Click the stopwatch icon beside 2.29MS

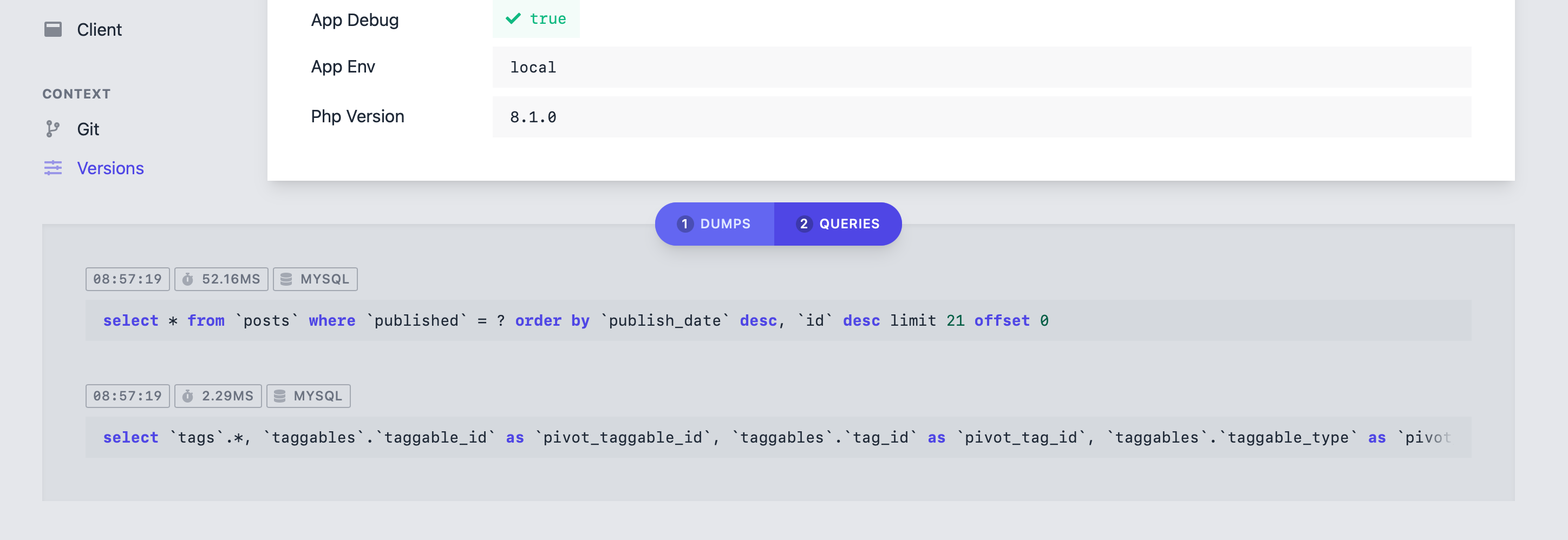tap(188, 396)
